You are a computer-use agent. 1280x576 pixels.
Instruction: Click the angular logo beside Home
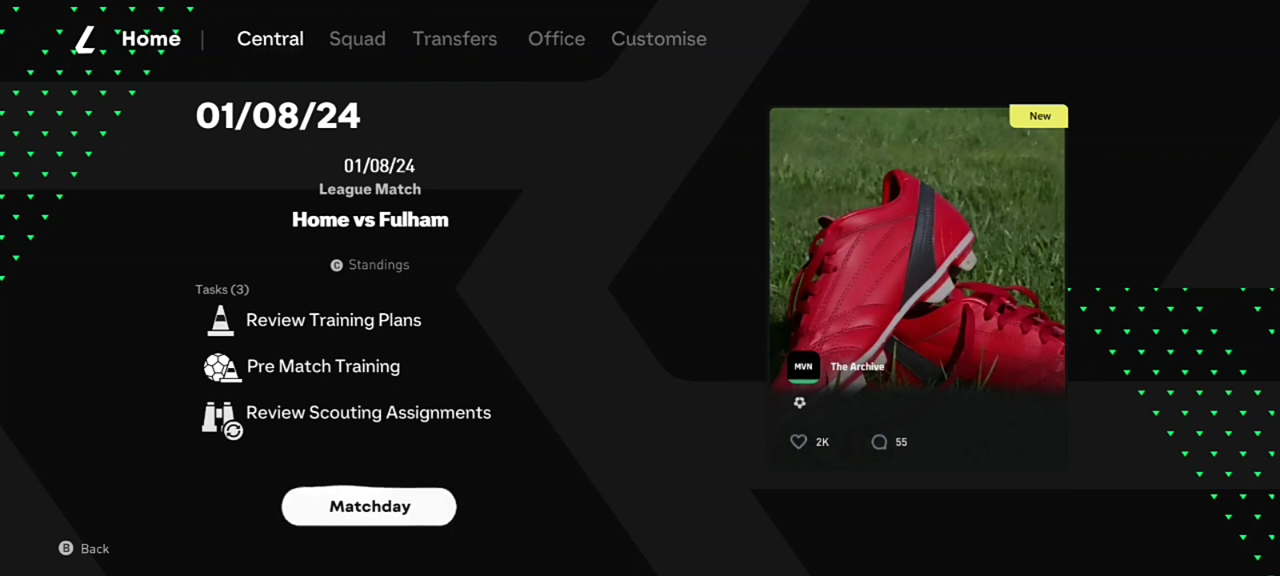[86, 40]
